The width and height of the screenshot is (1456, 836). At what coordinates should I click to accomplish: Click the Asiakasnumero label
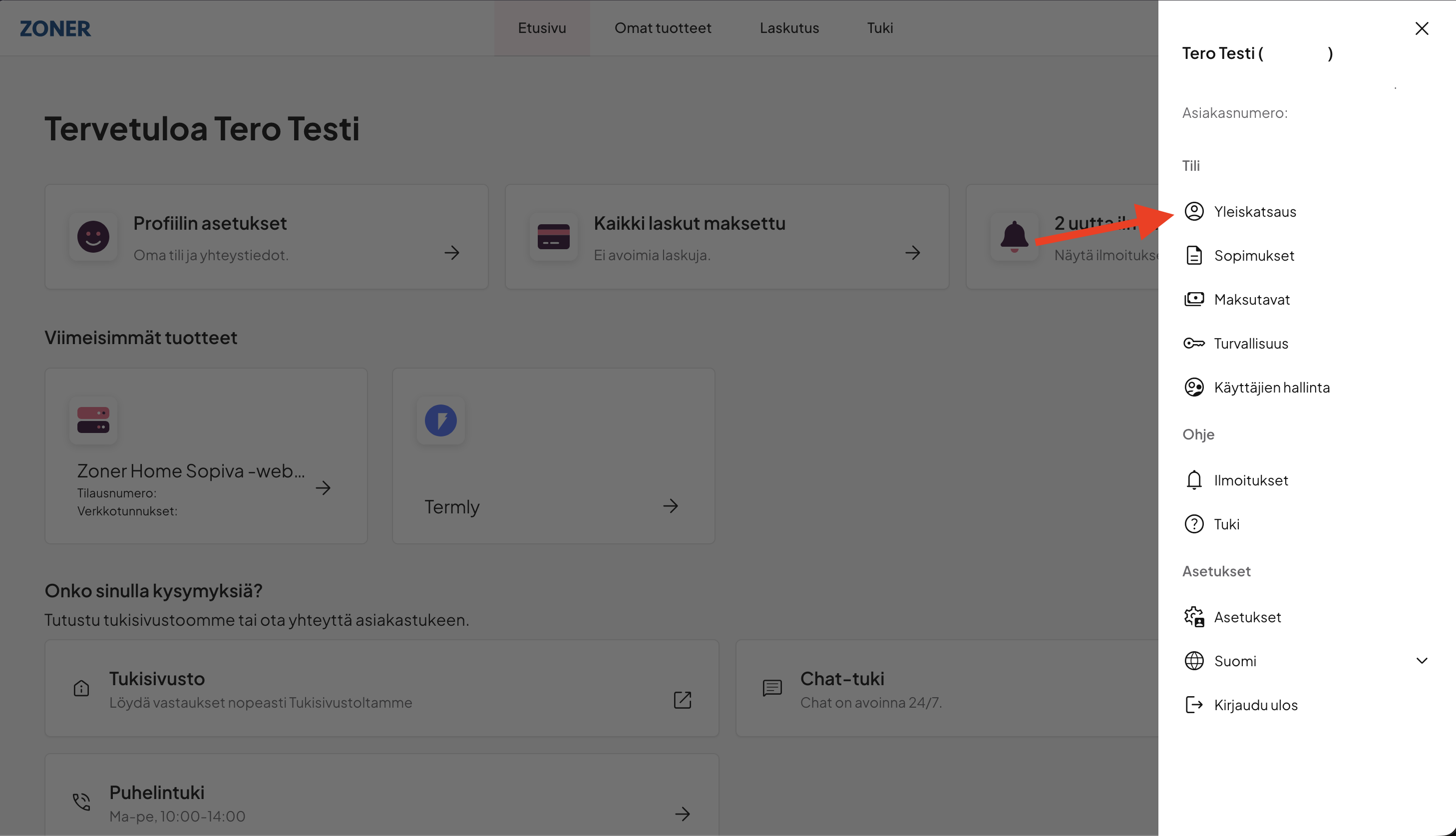point(1235,112)
